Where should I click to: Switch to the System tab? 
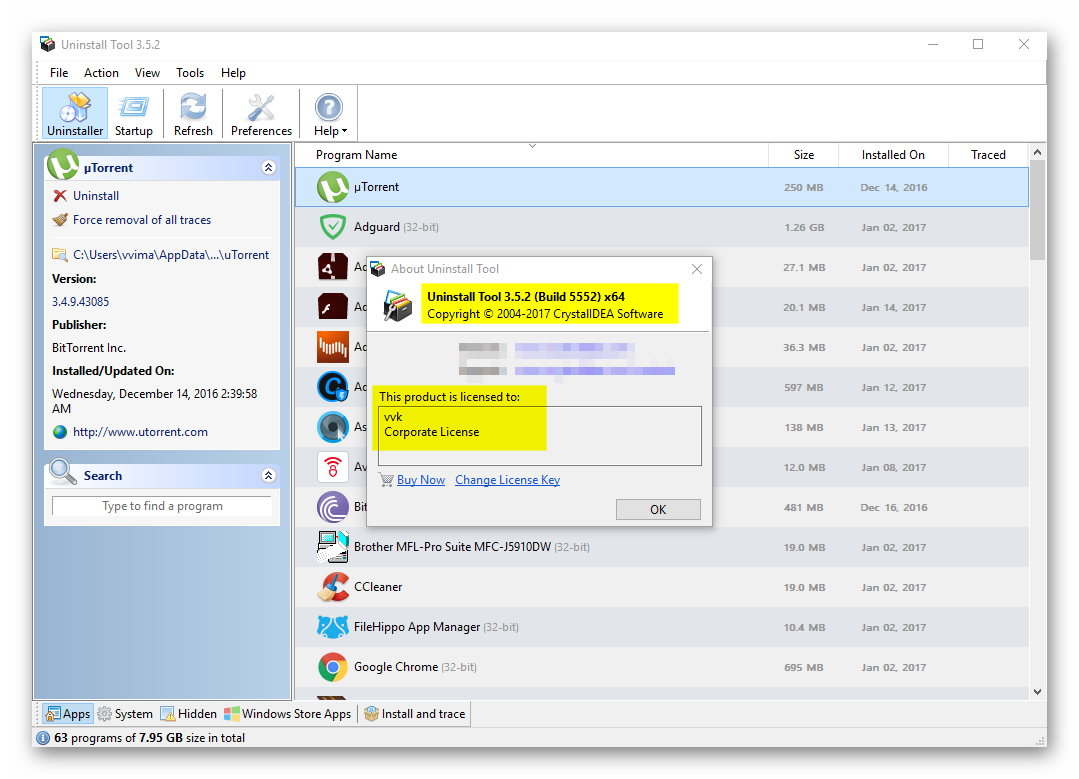[125, 714]
